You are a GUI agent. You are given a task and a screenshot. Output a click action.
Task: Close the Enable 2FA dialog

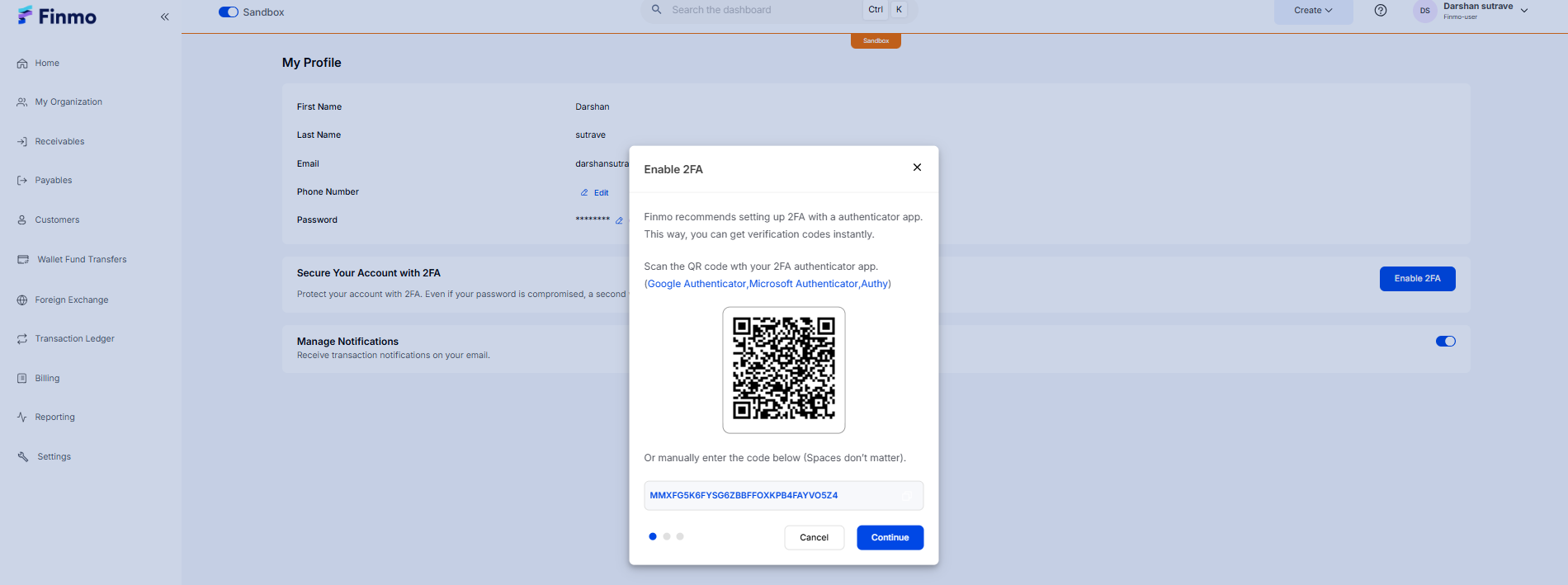(917, 167)
